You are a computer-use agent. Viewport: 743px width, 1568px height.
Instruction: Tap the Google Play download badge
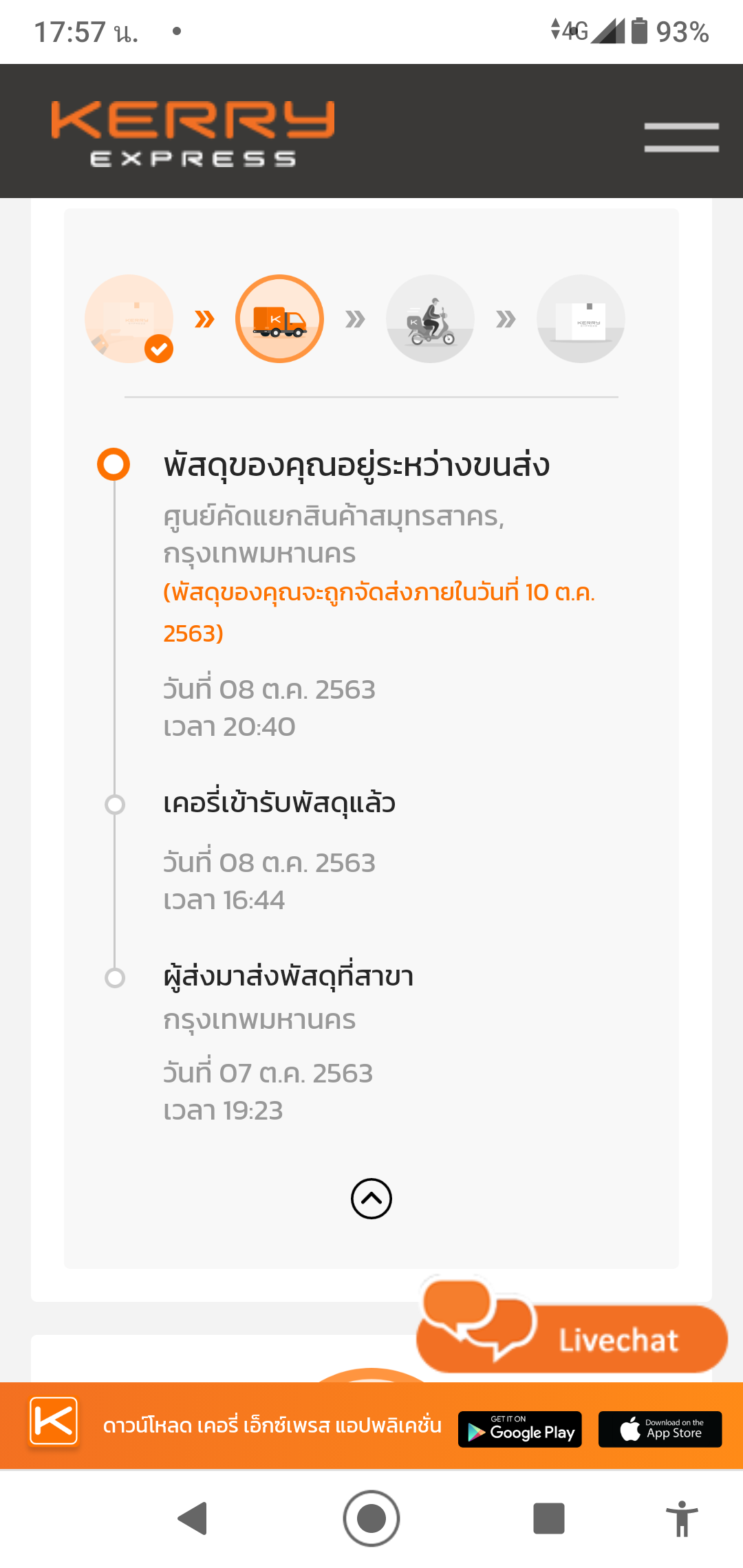point(520,1429)
